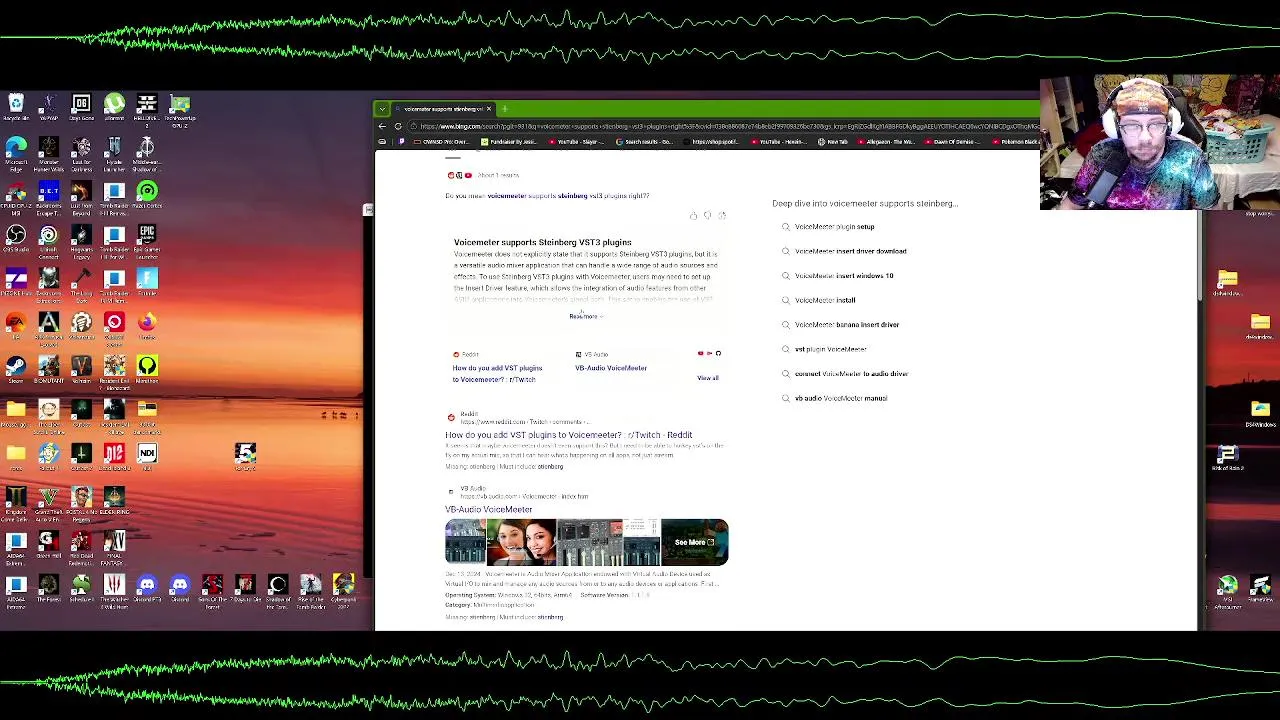Open the Microsoft Edge desktop shortcut

pyautogui.click(x=16, y=151)
